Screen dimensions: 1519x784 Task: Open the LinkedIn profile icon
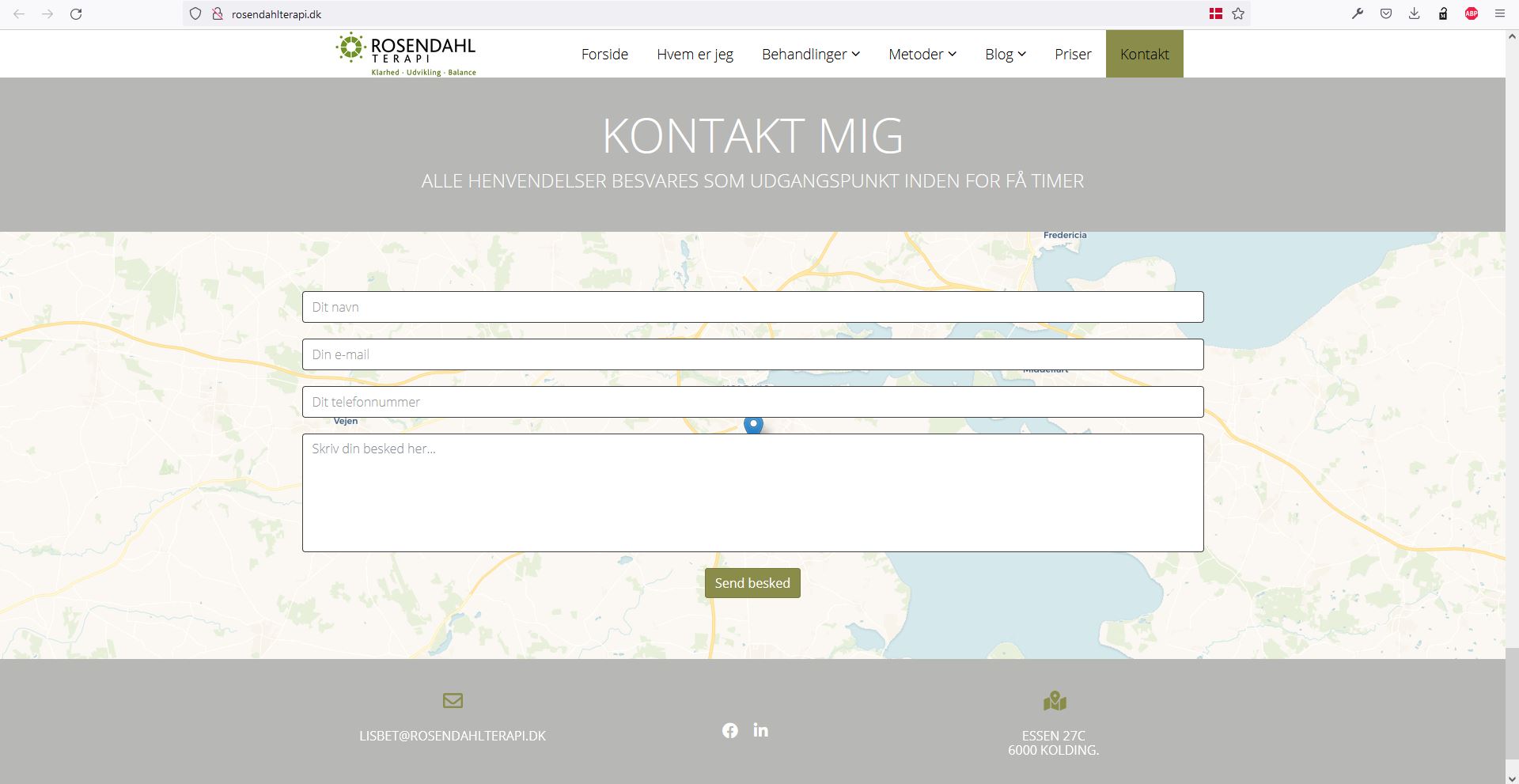(760, 730)
